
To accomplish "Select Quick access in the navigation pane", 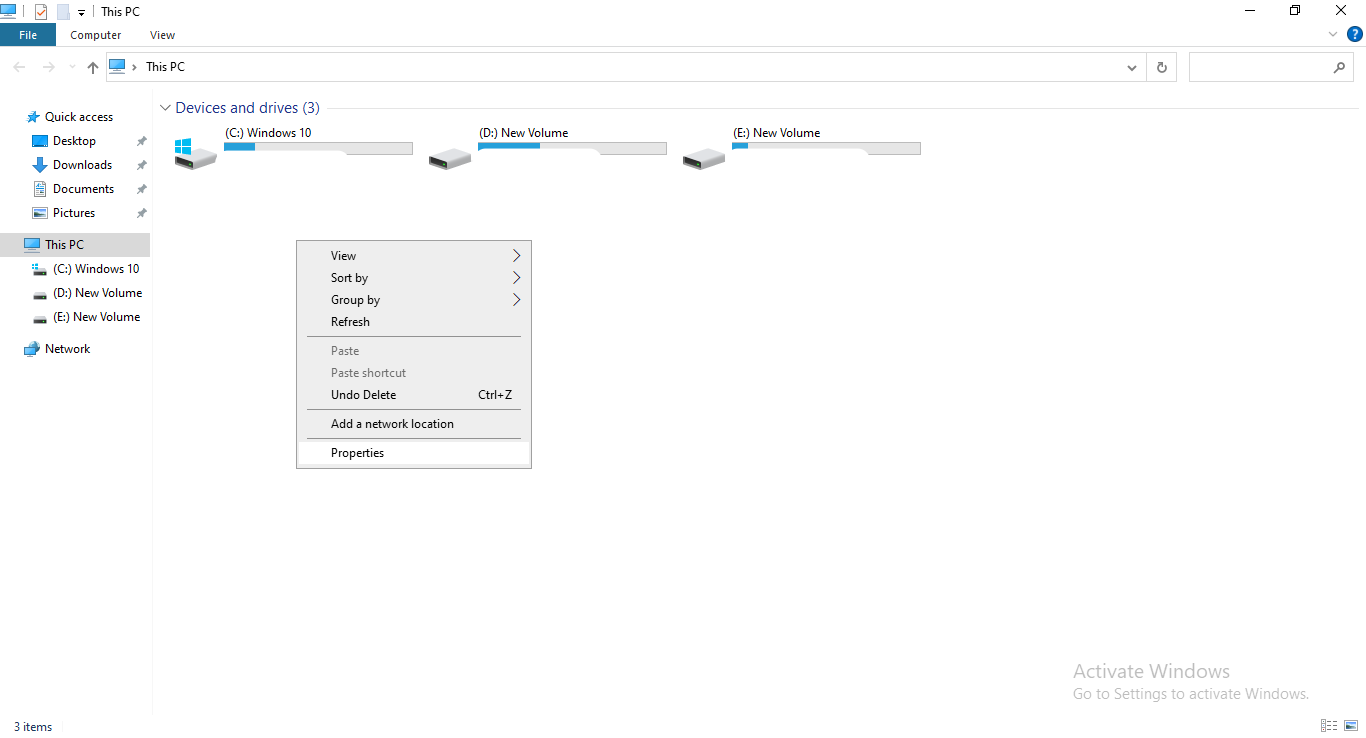I will (x=79, y=117).
